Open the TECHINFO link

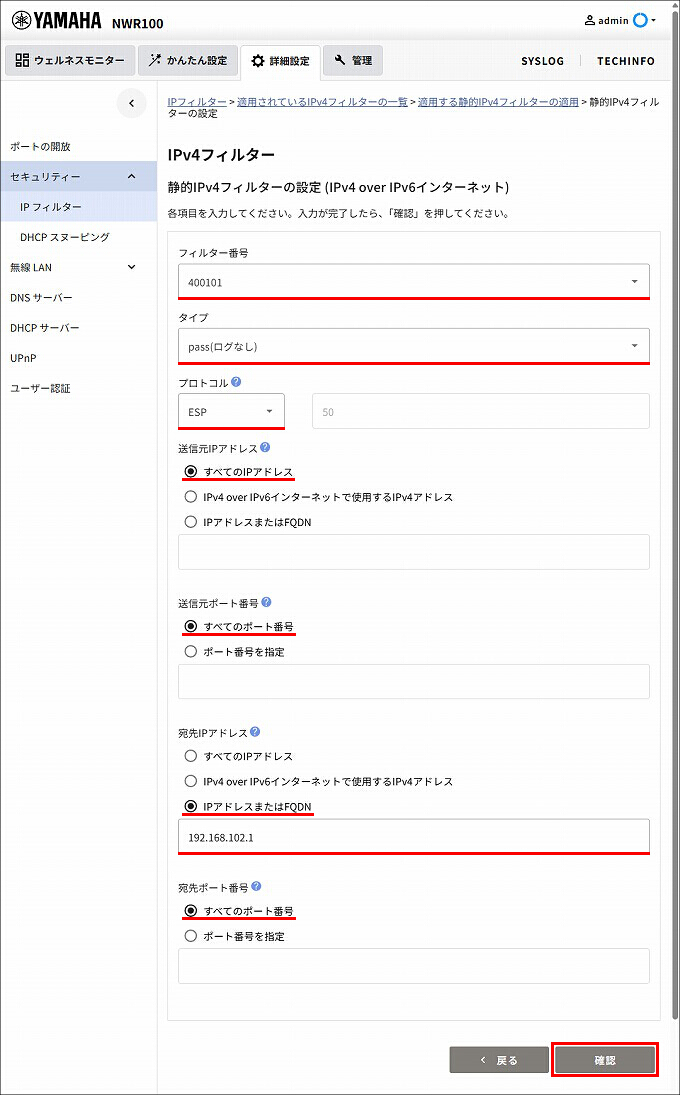(x=626, y=61)
